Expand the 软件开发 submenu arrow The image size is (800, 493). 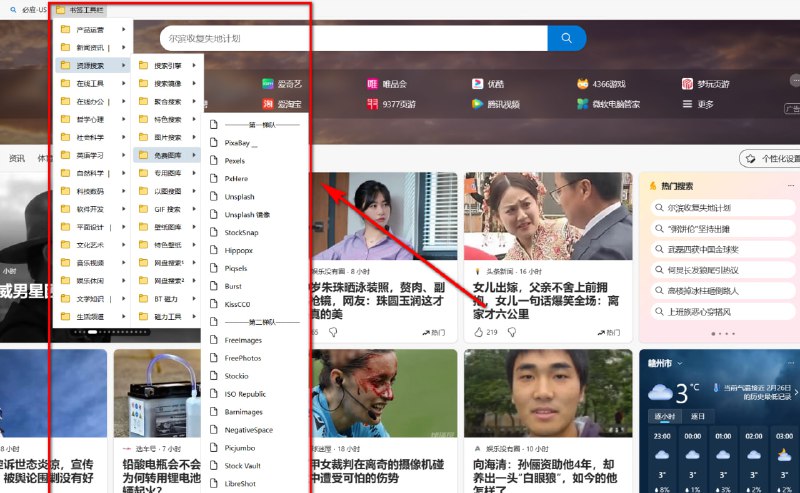point(123,209)
